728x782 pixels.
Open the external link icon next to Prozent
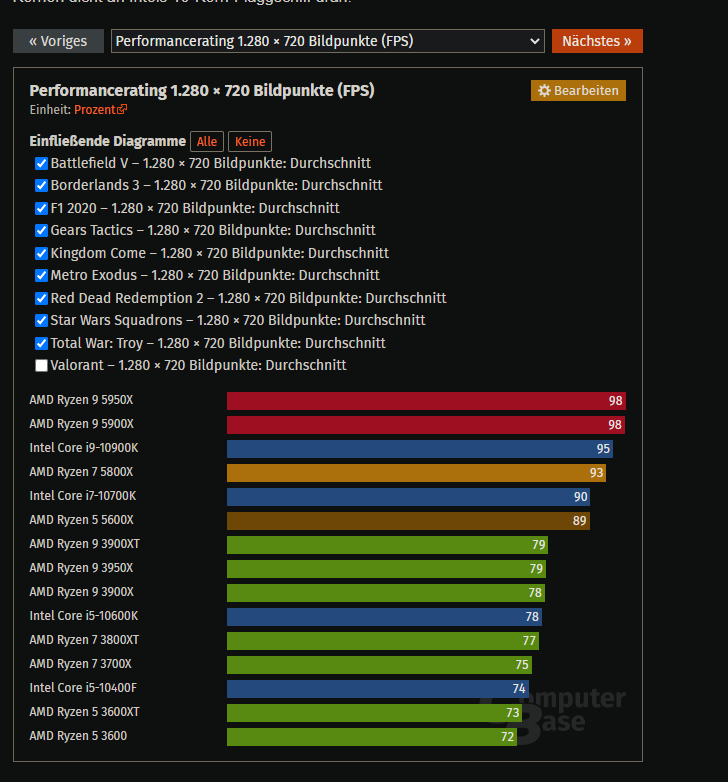click(122, 109)
